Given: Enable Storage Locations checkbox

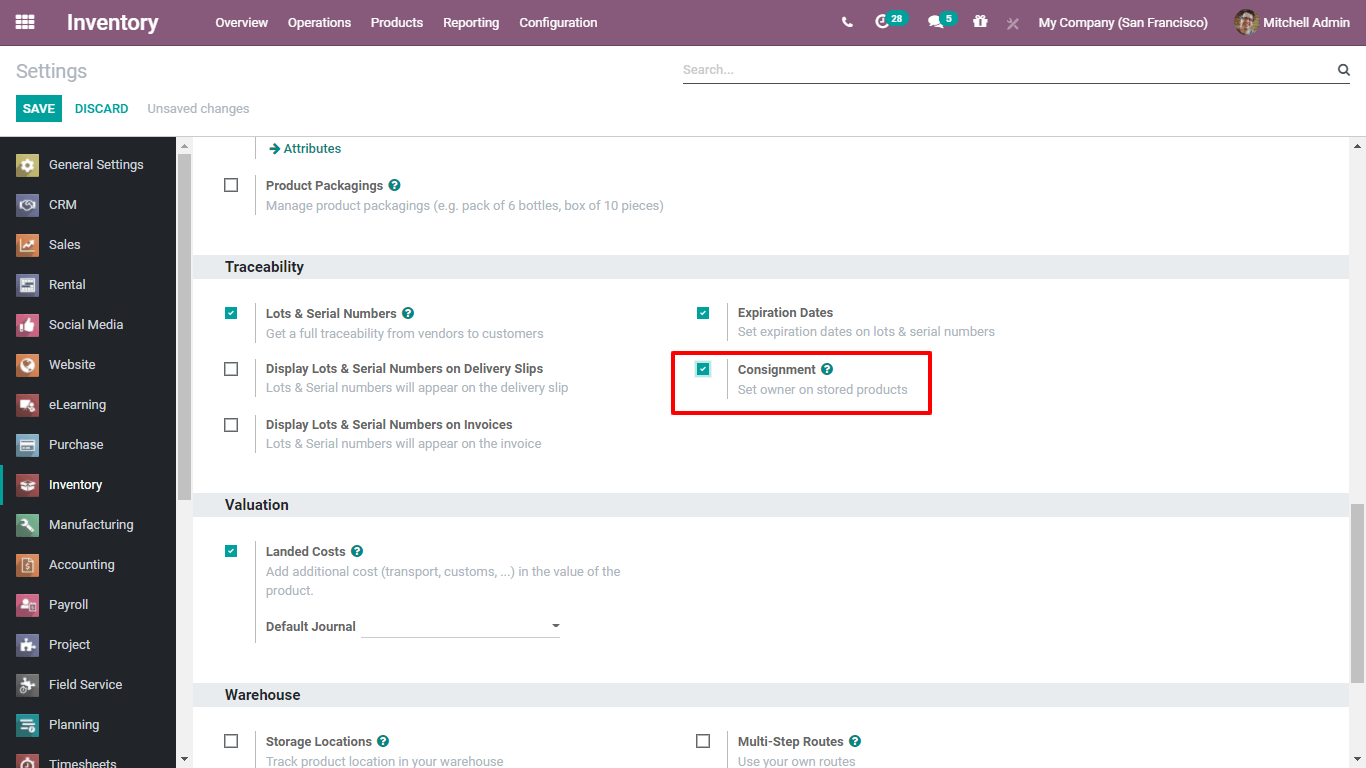Looking at the screenshot, I should tap(231, 741).
